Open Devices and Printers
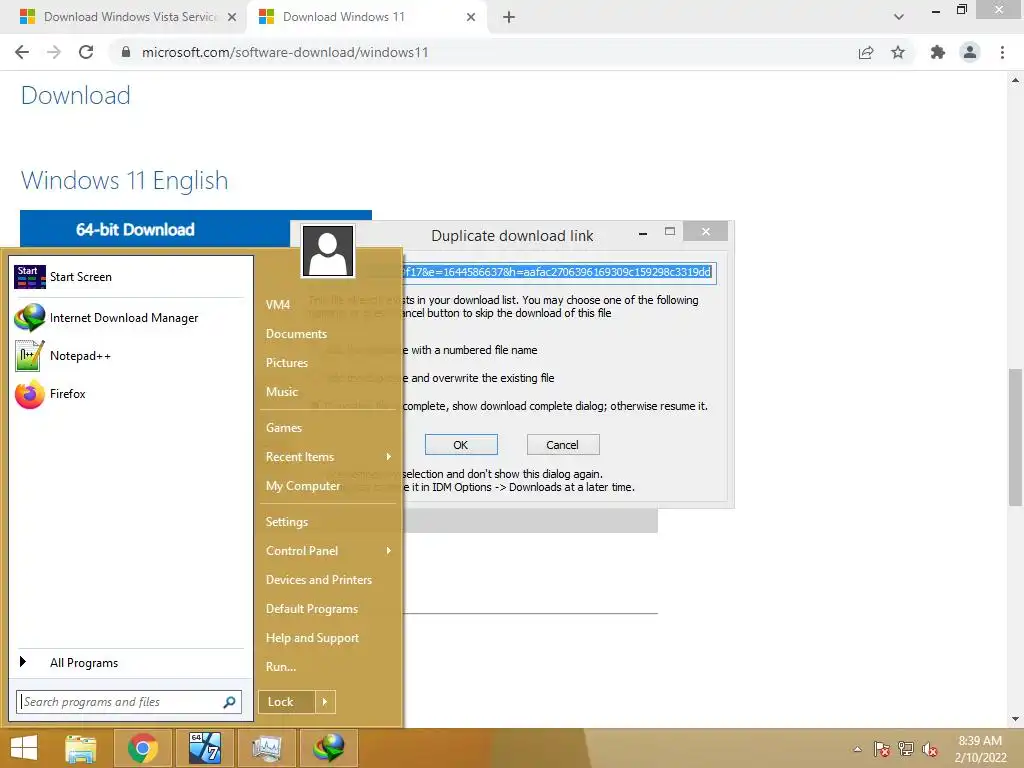Viewport: 1024px width, 768px height. [x=319, y=580]
